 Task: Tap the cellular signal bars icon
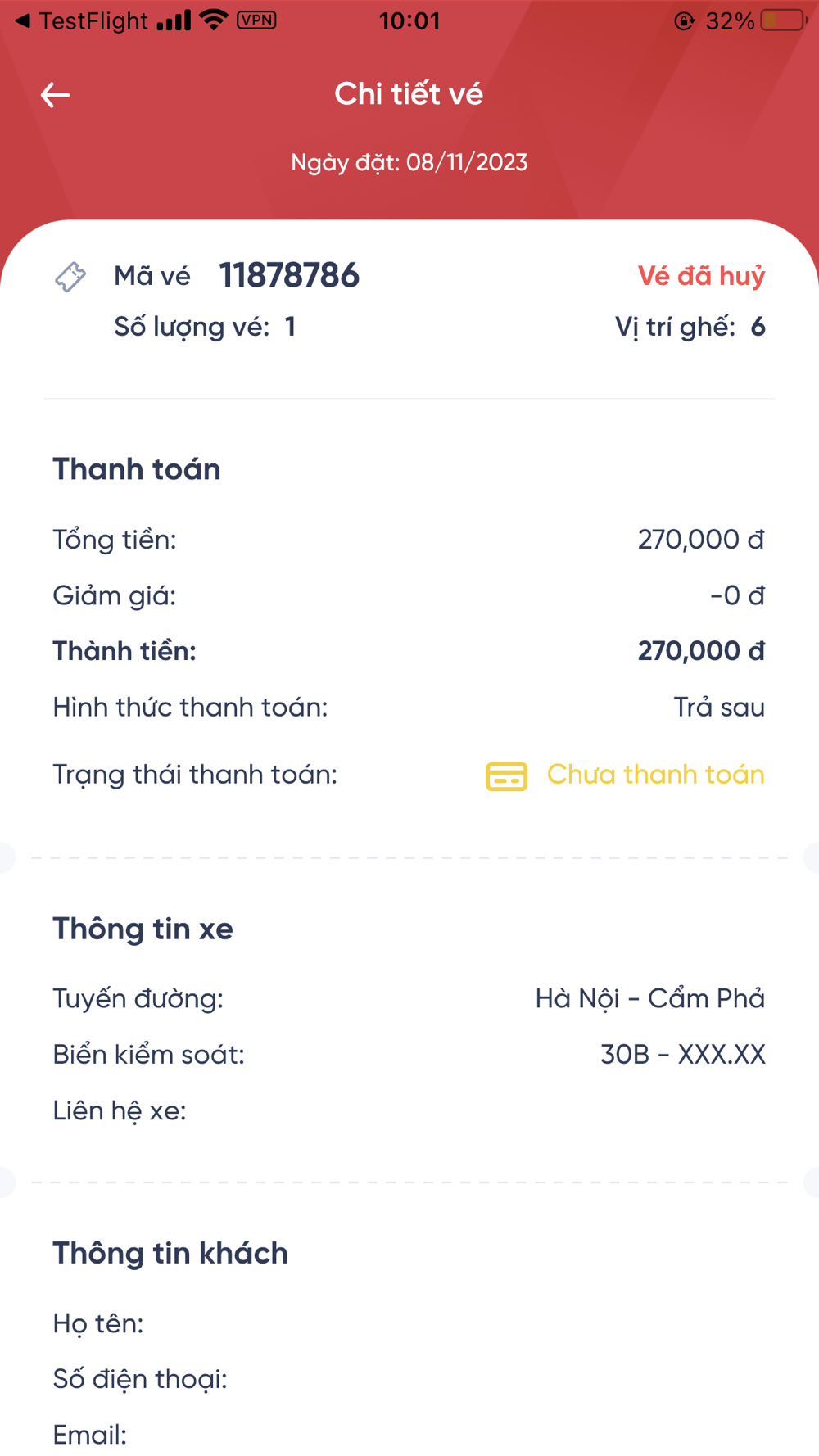pyautogui.click(x=174, y=20)
